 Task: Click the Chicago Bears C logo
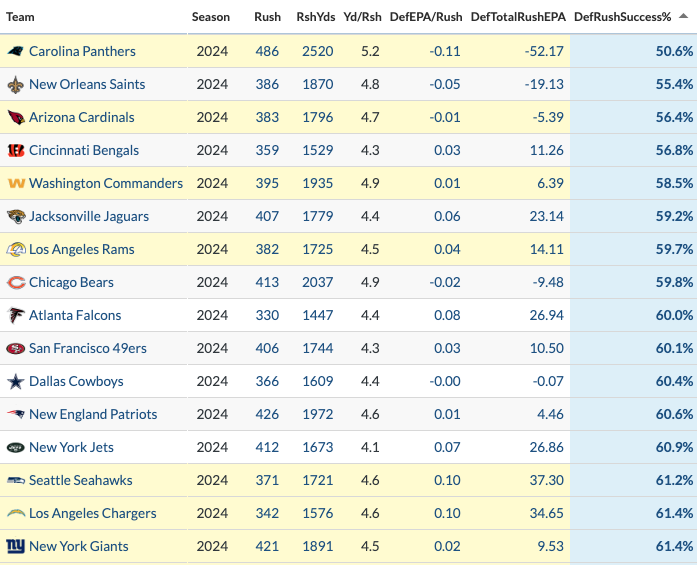(16, 282)
